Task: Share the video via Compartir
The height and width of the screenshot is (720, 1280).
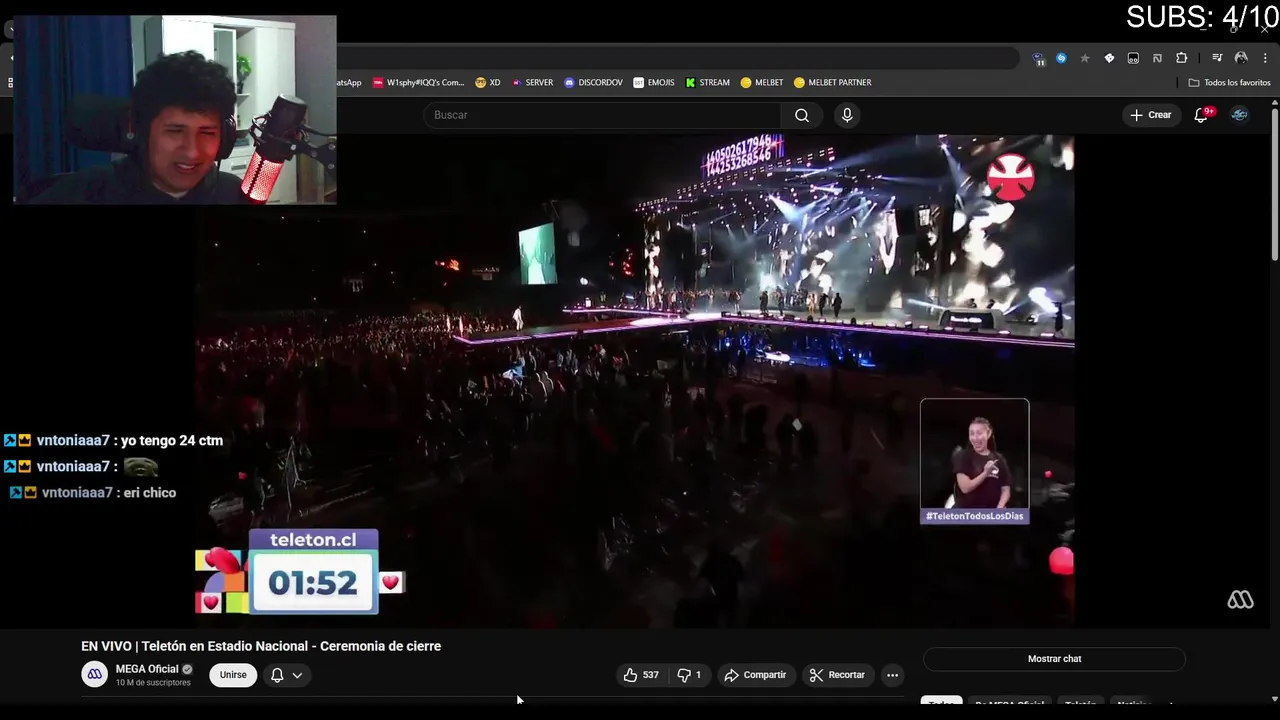Action: (x=756, y=675)
